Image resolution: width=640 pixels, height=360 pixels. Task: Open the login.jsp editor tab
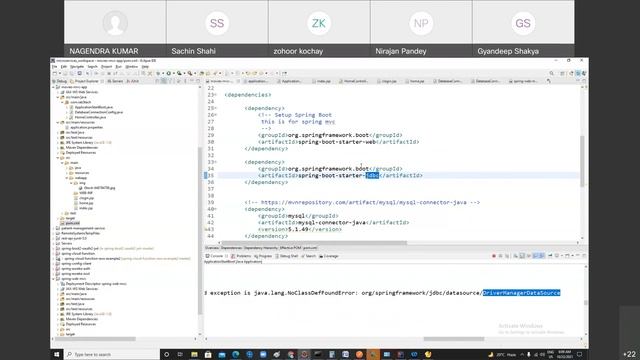387,81
